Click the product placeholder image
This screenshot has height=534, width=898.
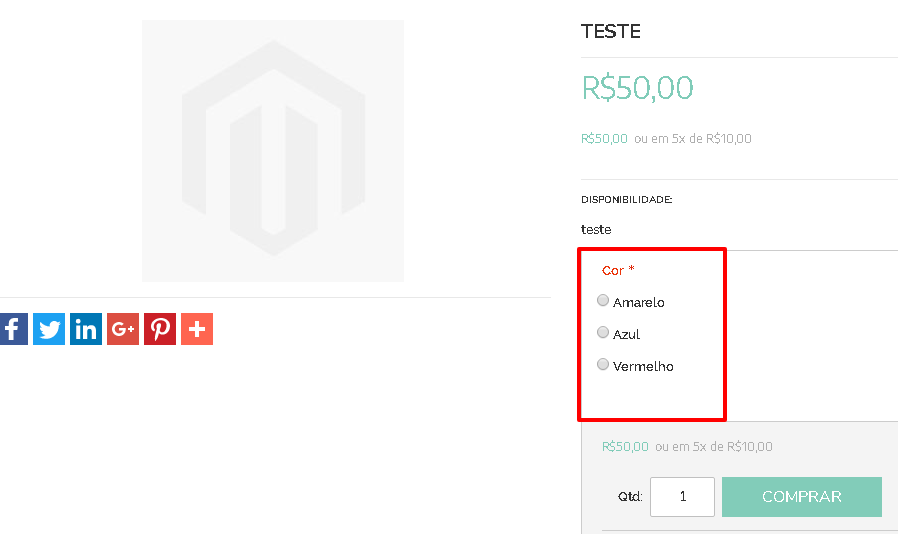tap(273, 151)
